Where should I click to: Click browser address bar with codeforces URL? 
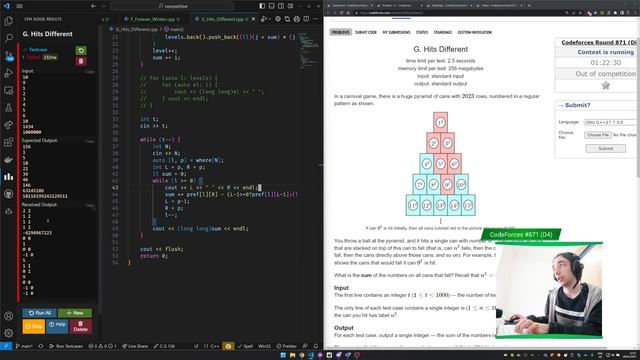coord(457,13)
